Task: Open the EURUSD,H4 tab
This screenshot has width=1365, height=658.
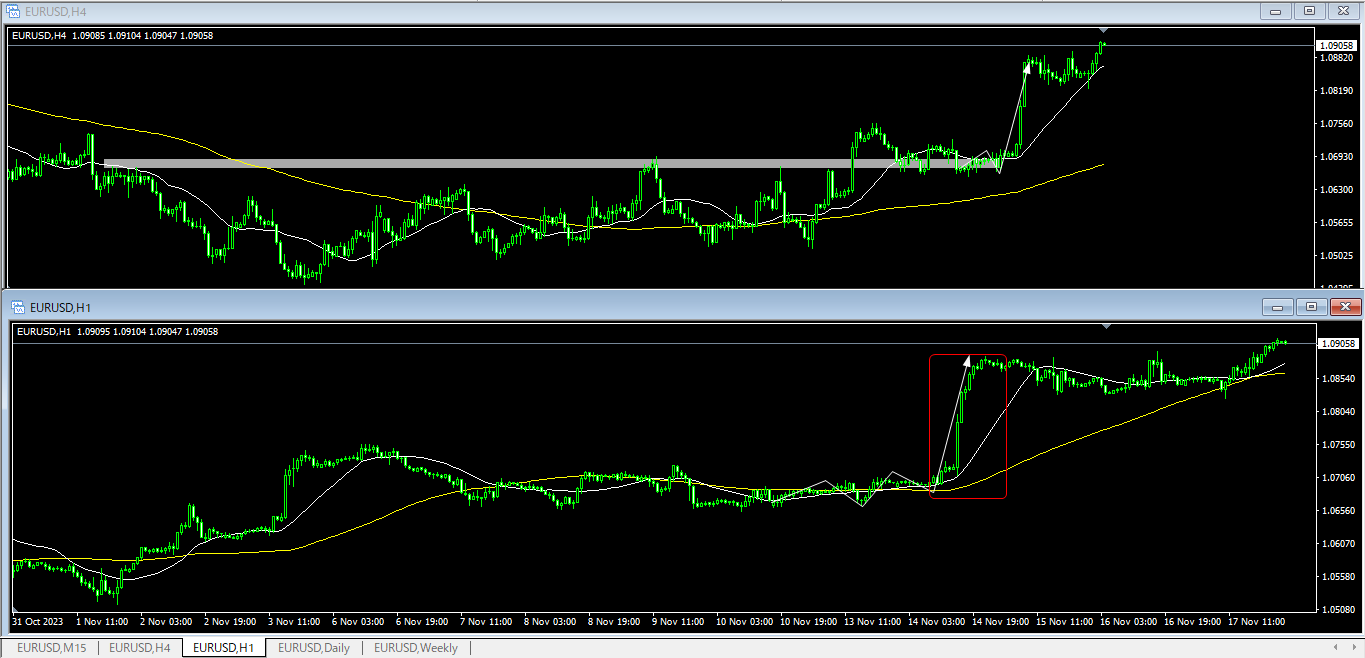Action: click(139, 648)
